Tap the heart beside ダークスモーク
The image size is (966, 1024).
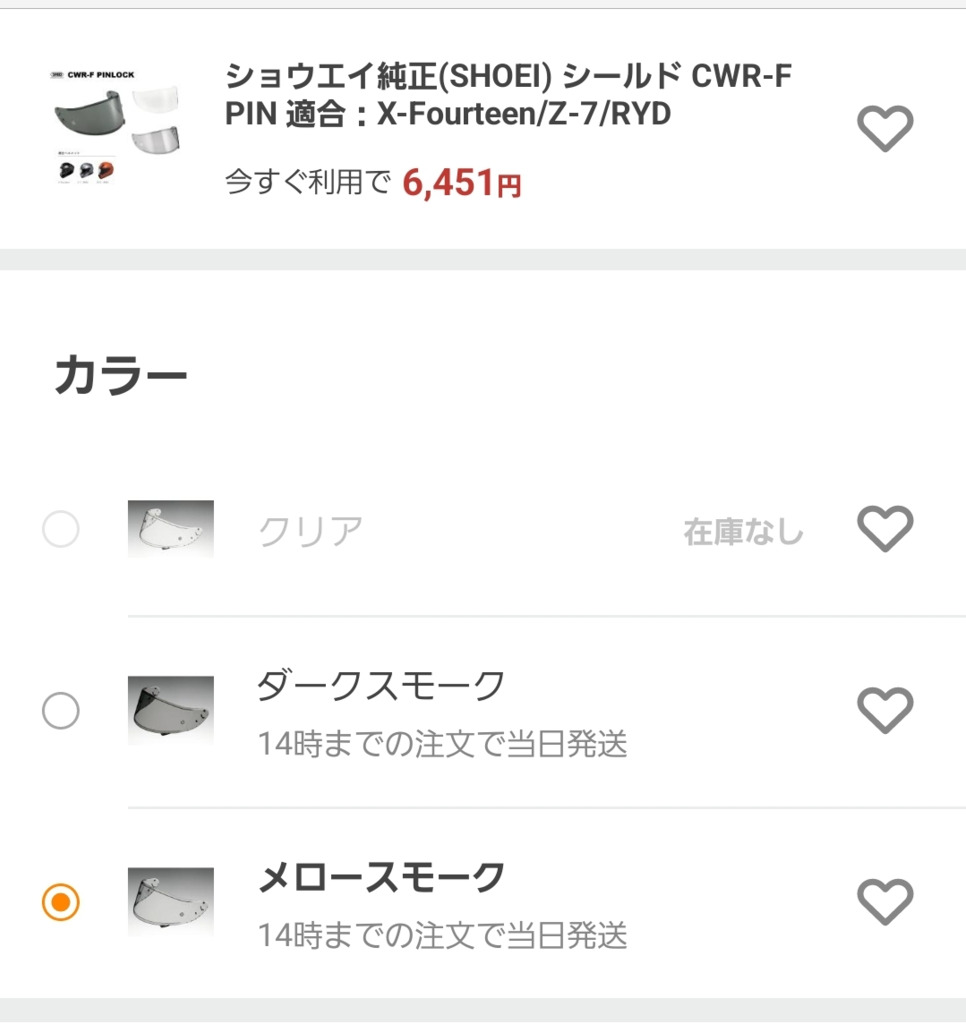coord(885,711)
